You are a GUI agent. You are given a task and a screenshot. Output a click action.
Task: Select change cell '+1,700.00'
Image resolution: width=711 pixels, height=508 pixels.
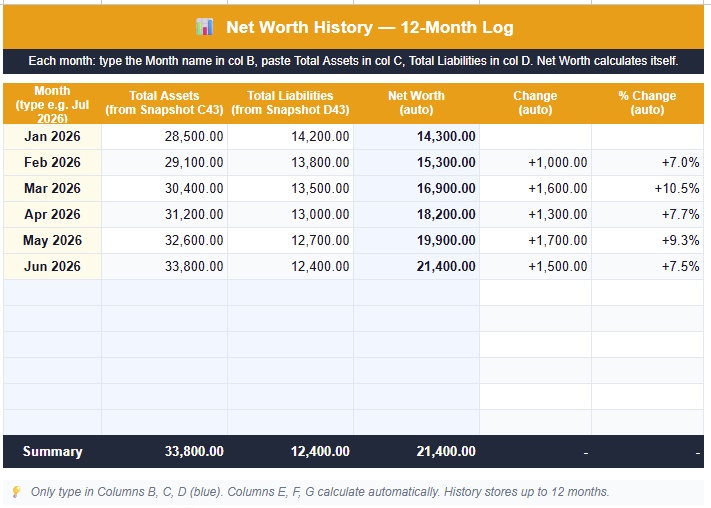pos(535,240)
